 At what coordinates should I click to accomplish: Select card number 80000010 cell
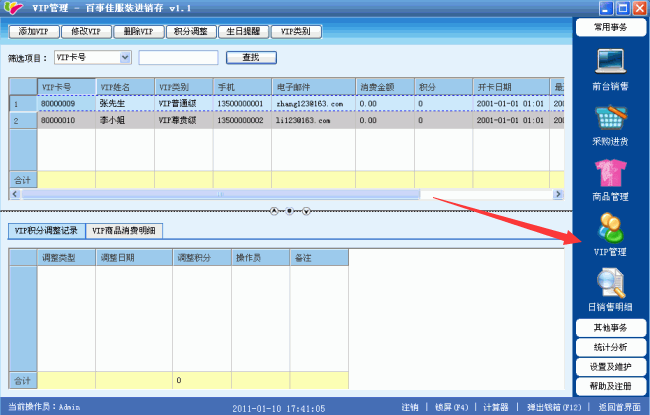[x=67, y=121]
